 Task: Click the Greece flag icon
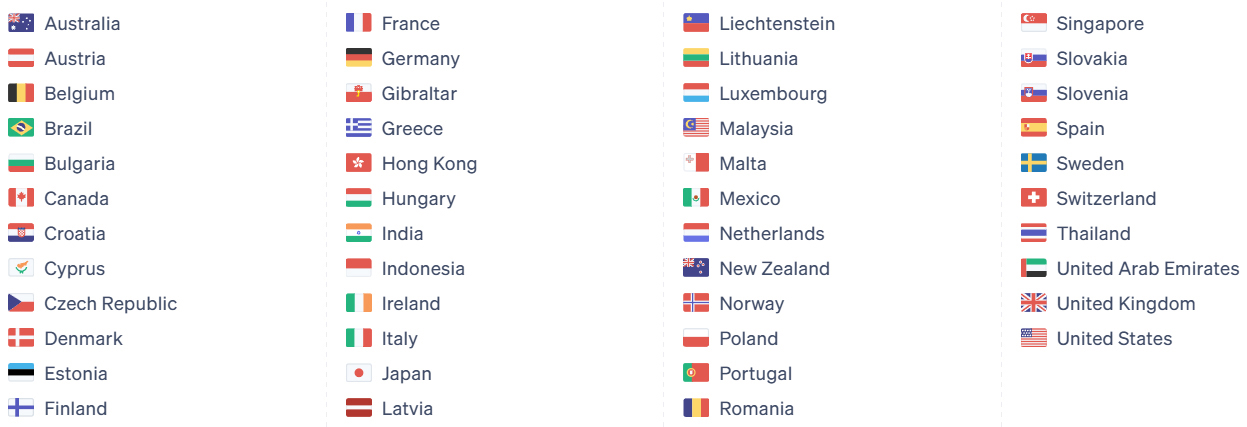tap(359, 128)
